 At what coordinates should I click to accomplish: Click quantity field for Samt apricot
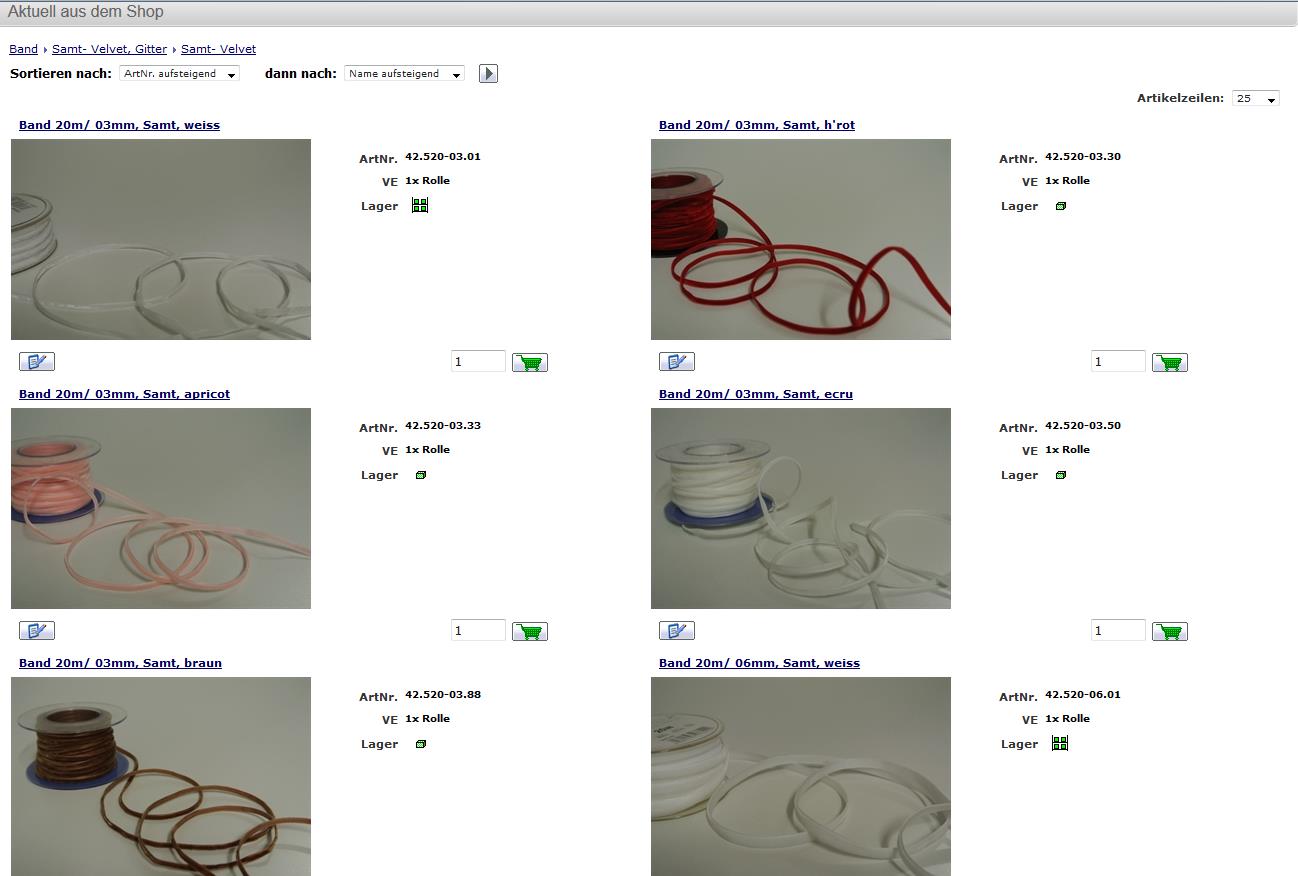(478, 630)
